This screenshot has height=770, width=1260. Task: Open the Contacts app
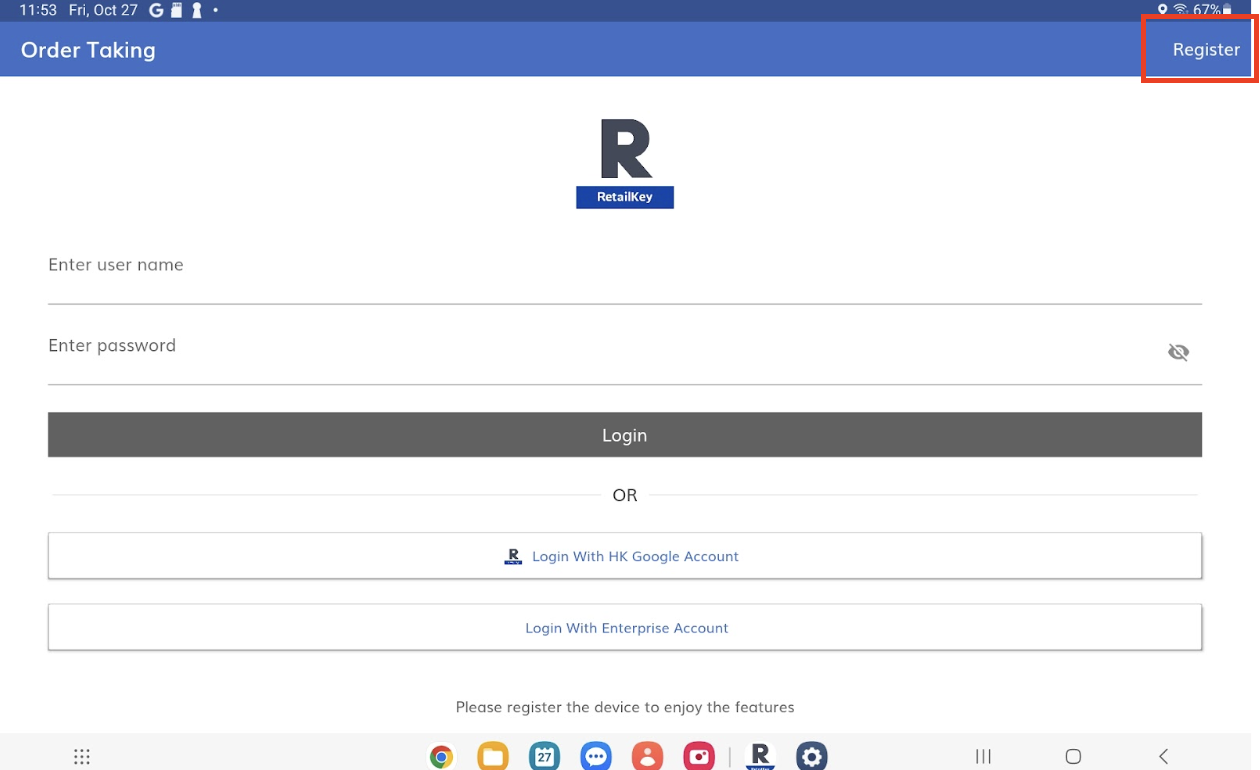coord(647,756)
